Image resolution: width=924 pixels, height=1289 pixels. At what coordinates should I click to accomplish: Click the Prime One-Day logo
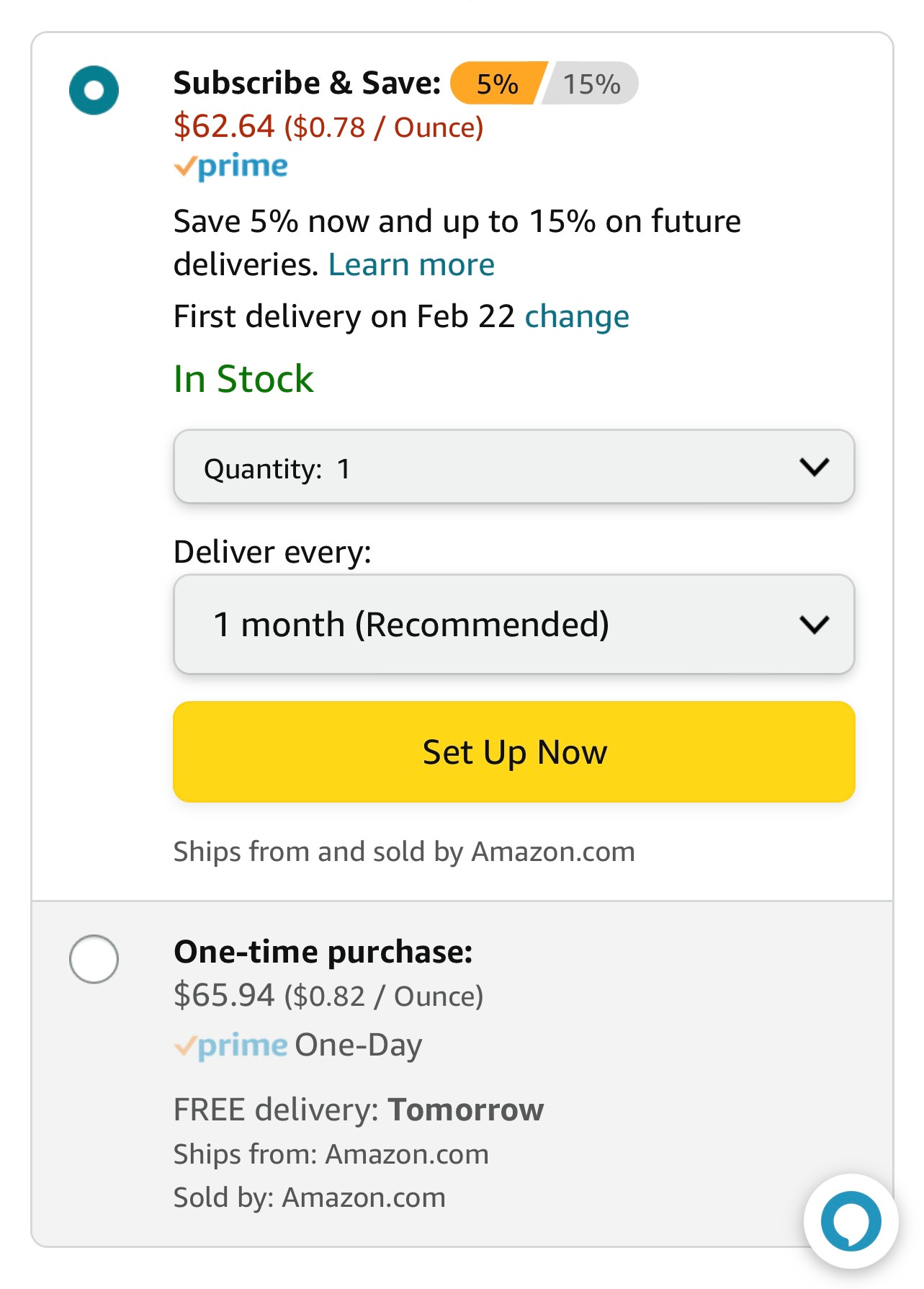tap(297, 1045)
